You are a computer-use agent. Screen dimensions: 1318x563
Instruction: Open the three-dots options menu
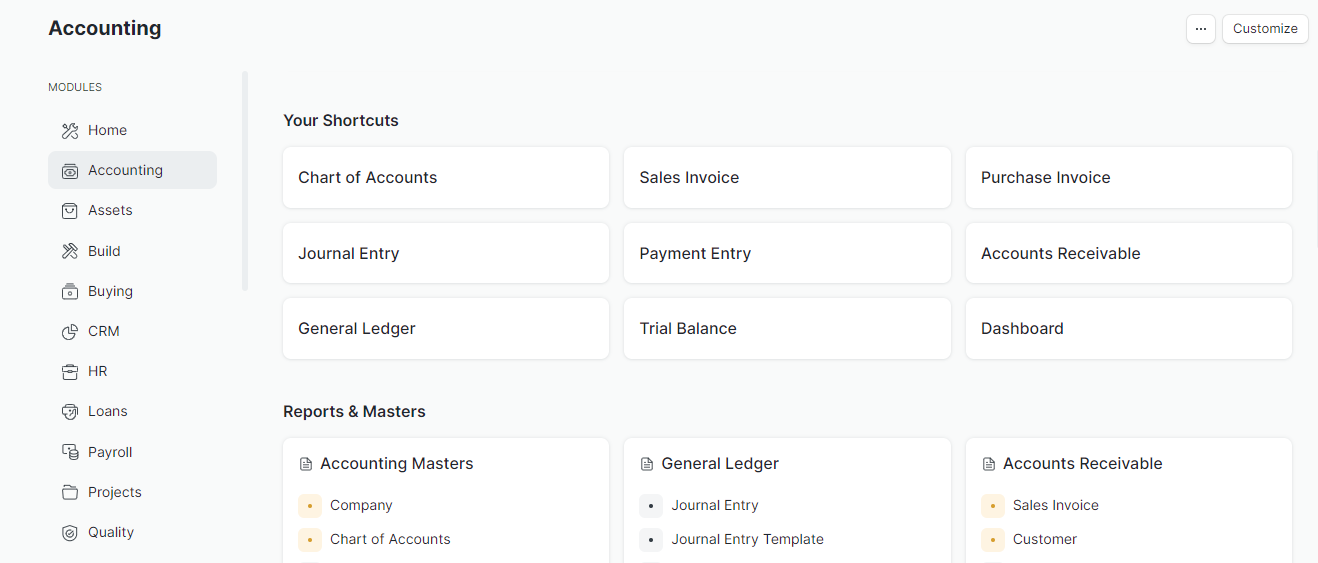point(1201,29)
